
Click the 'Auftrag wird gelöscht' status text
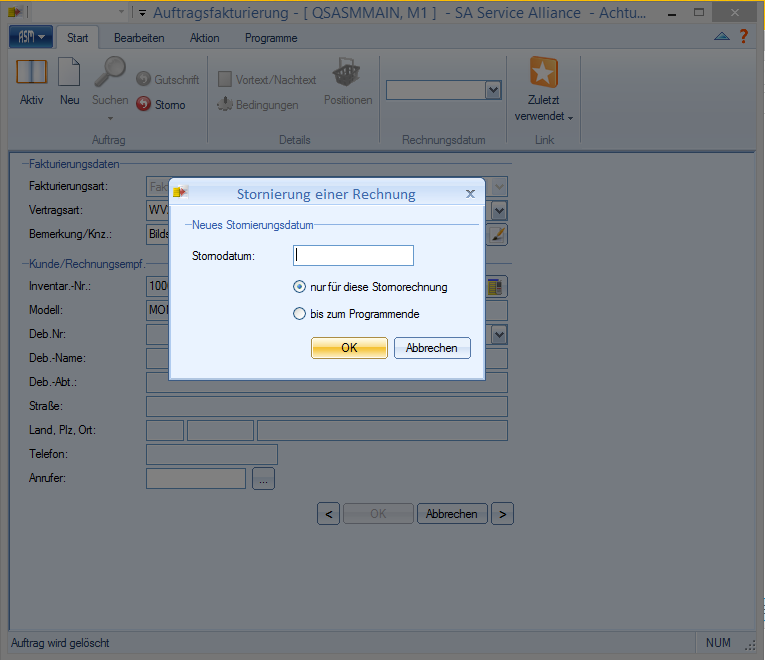(60, 643)
